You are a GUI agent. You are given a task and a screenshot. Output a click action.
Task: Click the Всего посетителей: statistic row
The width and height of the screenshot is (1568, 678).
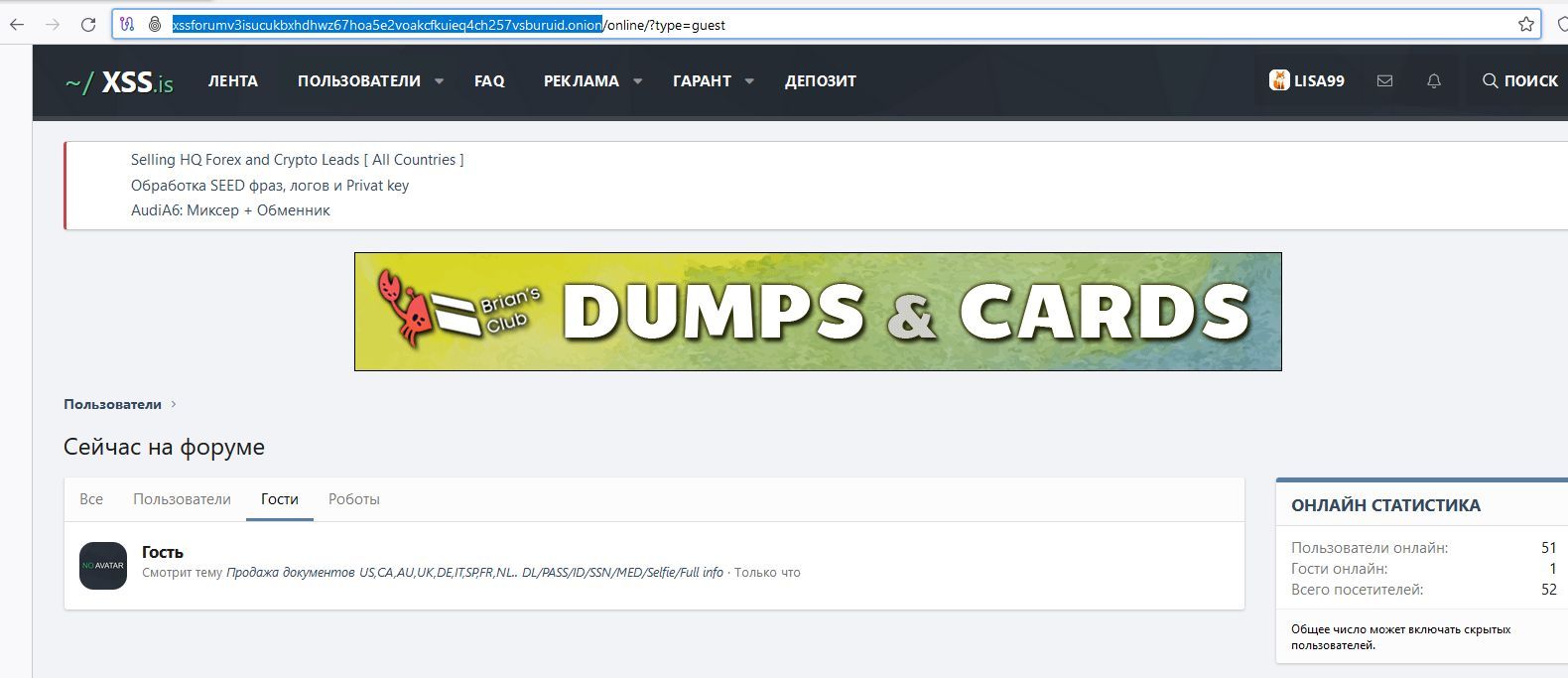pyautogui.click(x=1424, y=590)
